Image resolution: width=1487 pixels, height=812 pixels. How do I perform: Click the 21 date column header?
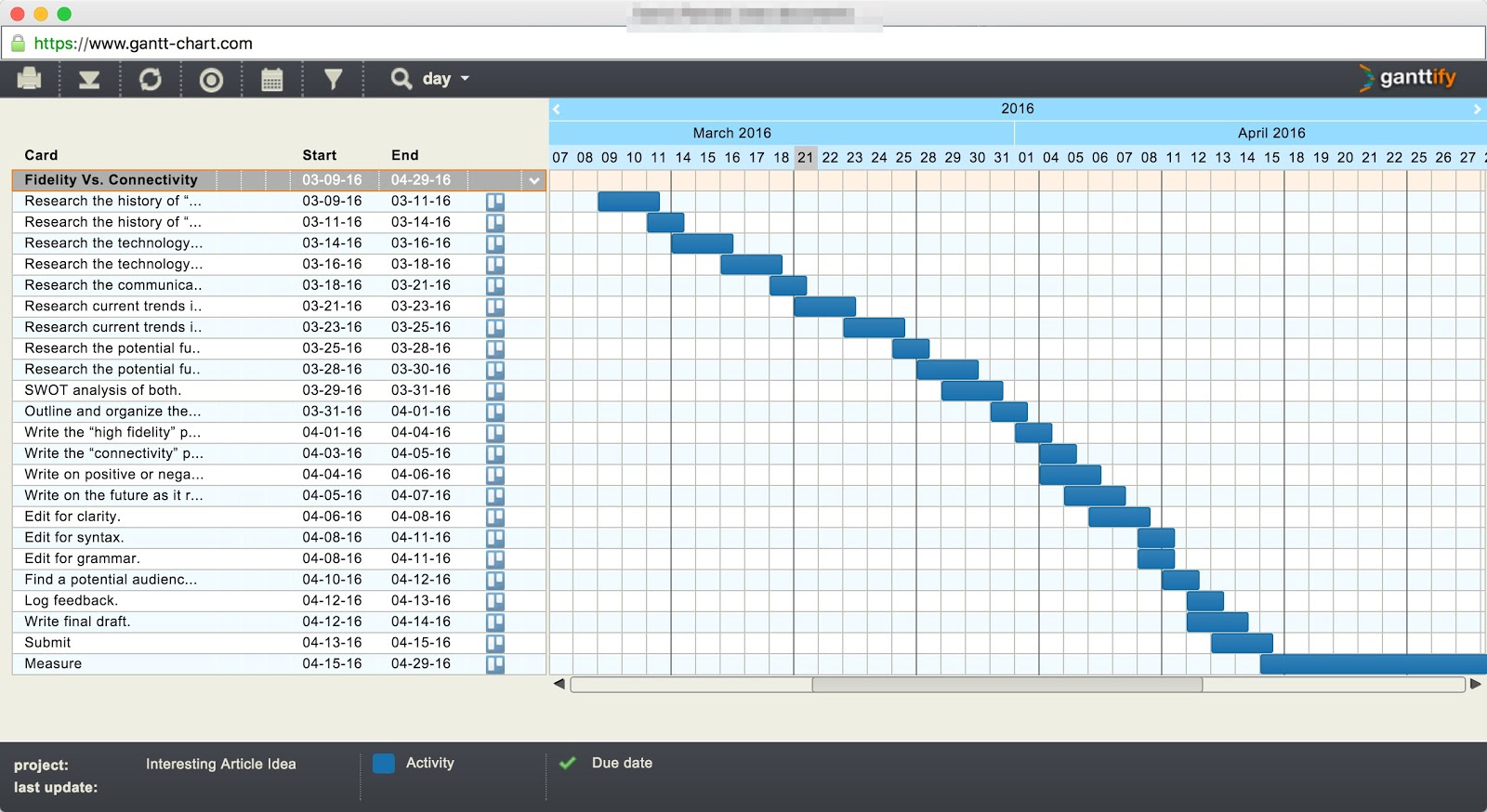[x=805, y=157]
